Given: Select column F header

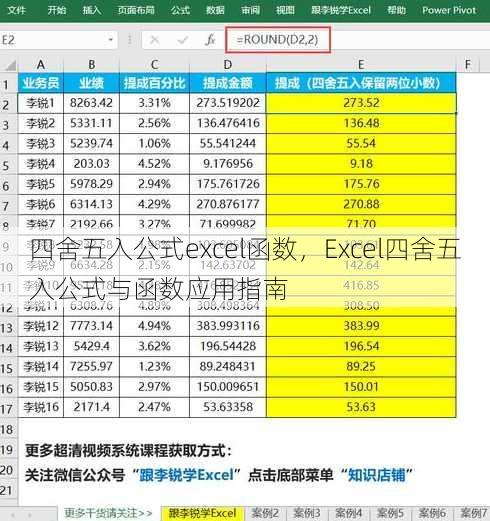Looking at the screenshot, I should pos(468,64).
